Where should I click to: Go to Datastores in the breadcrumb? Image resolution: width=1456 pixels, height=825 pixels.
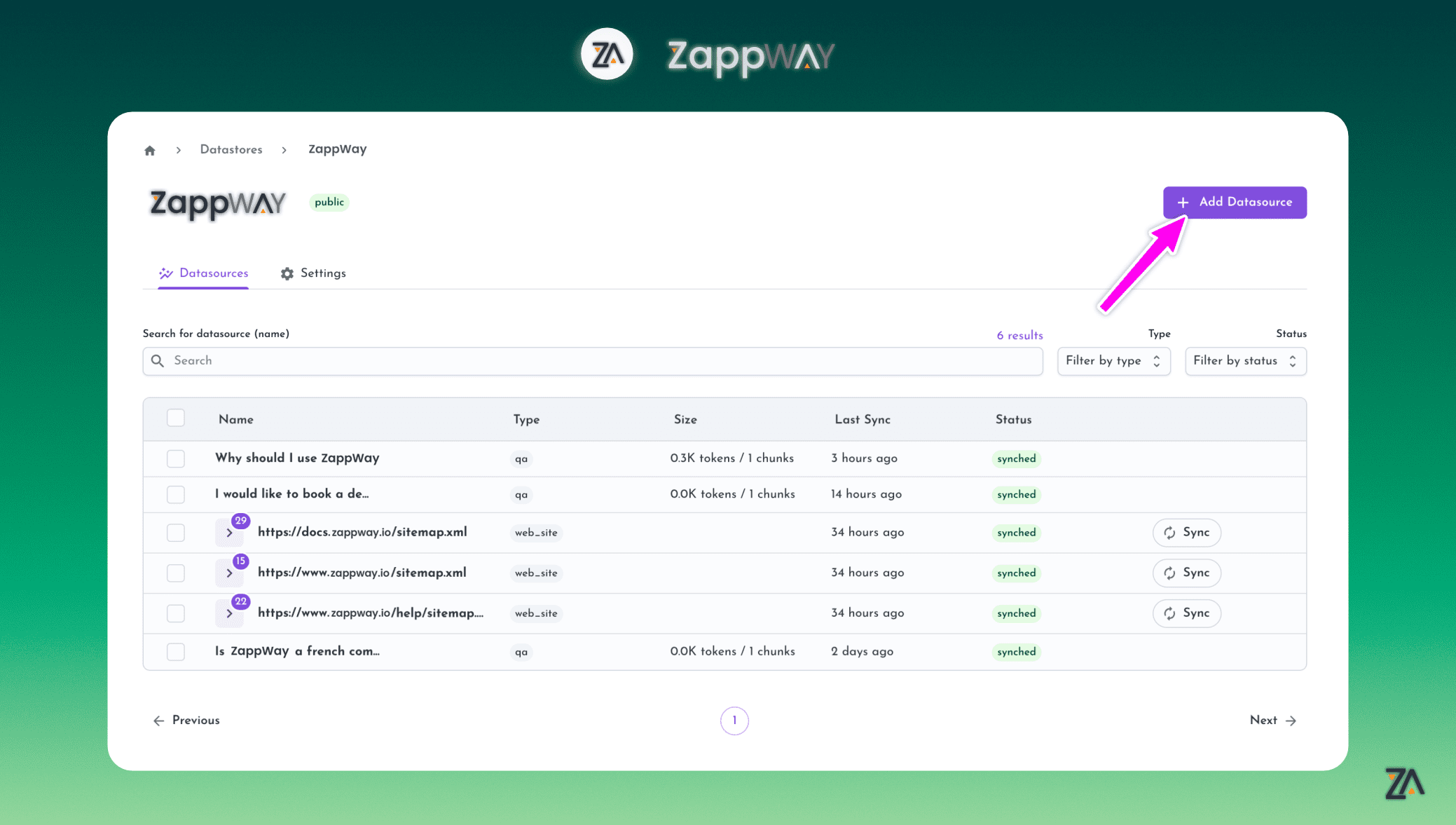click(x=231, y=150)
